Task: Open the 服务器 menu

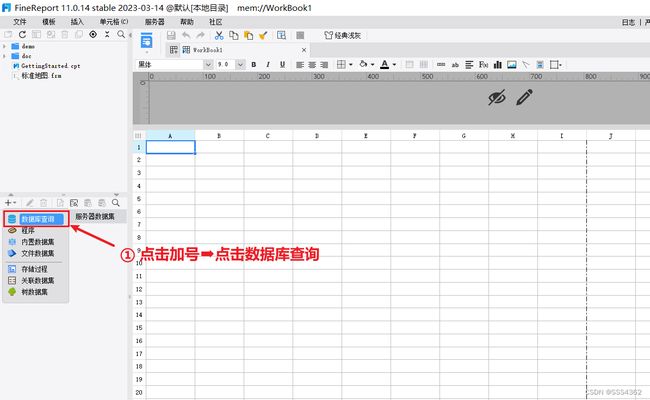Action: tap(155, 22)
